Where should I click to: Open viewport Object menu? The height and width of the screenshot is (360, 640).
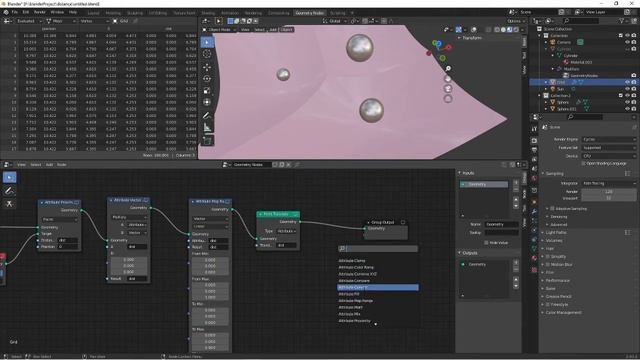(x=286, y=30)
